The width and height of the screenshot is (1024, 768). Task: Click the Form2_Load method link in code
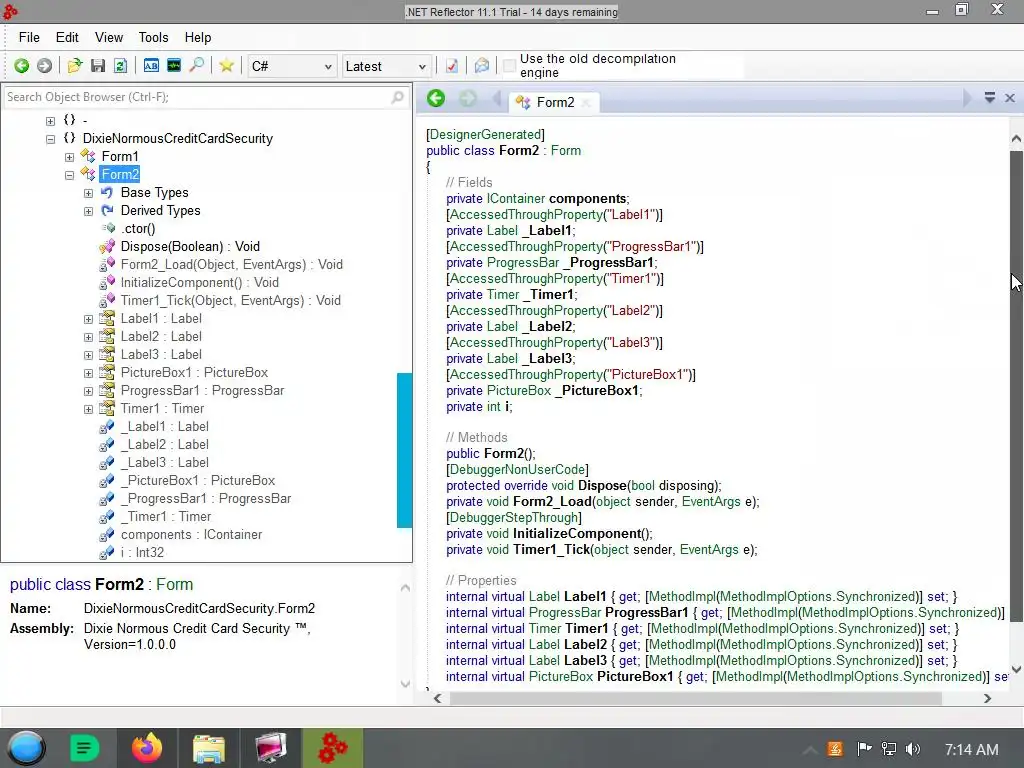tap(552, 502)
